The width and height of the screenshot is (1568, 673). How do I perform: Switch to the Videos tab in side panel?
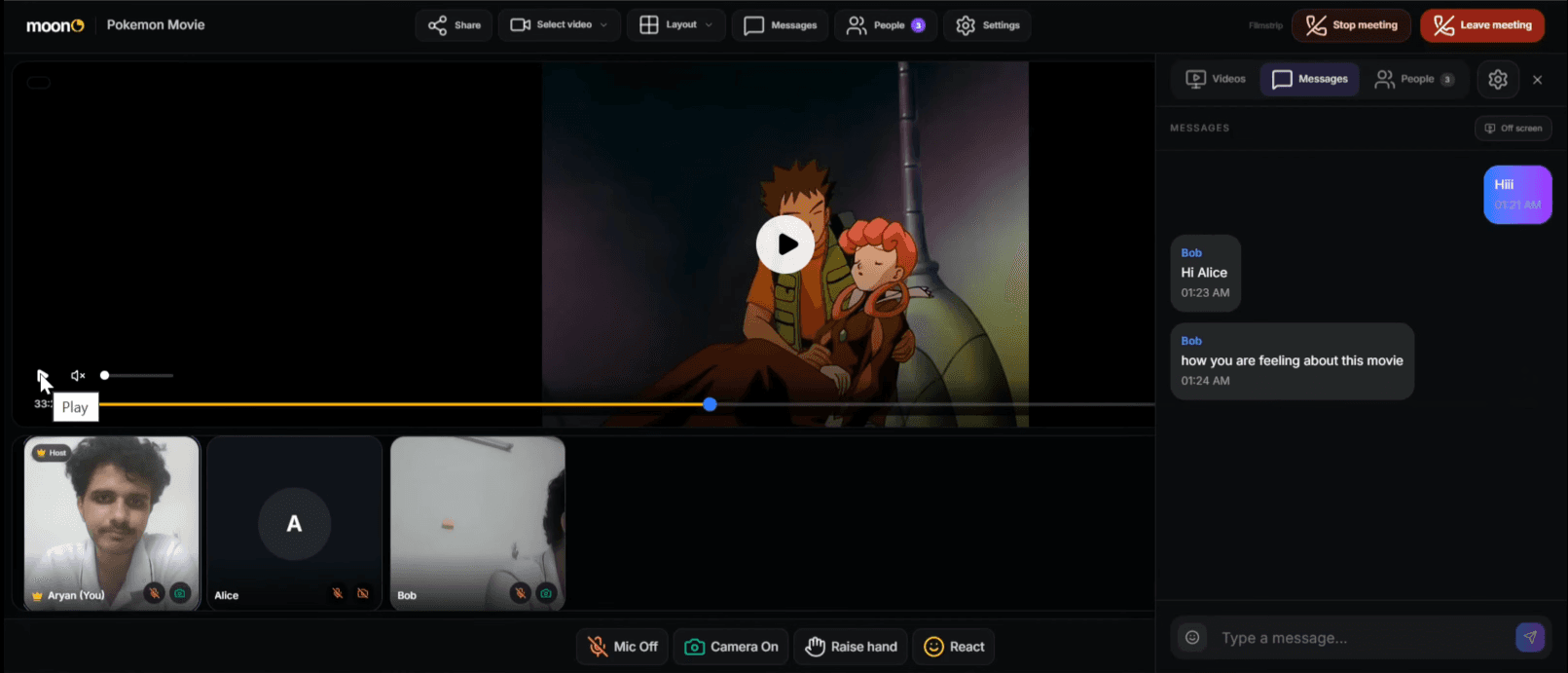[1216, 79]
